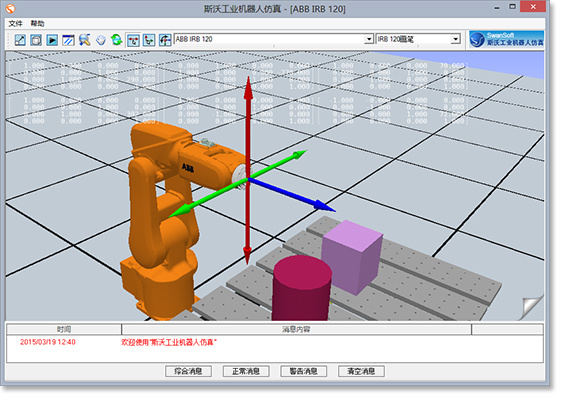
Task: Click the page curl corner icon
Action: 532,308
